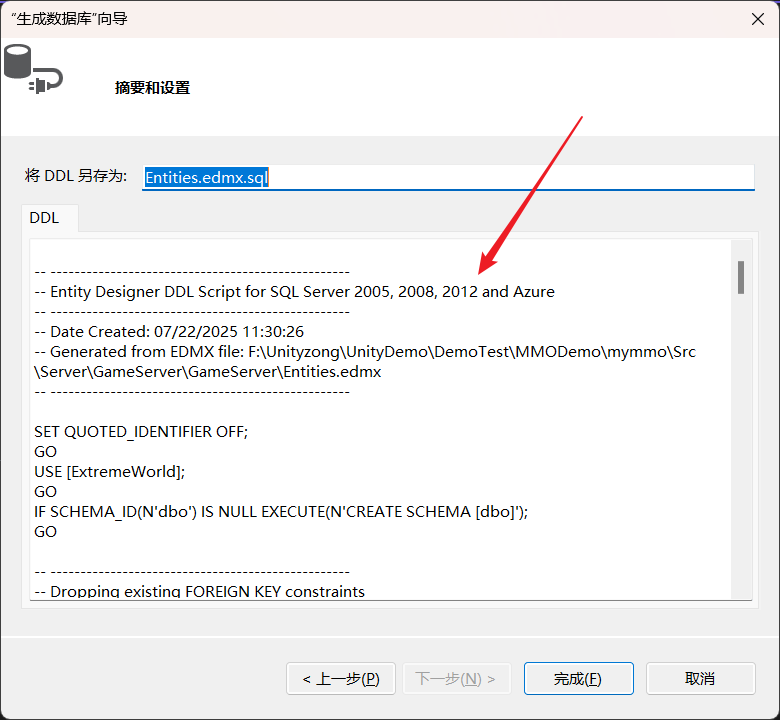Select the DDL tab
The height and width of the screenshot is (720, 780).
[x=44, y=218]
